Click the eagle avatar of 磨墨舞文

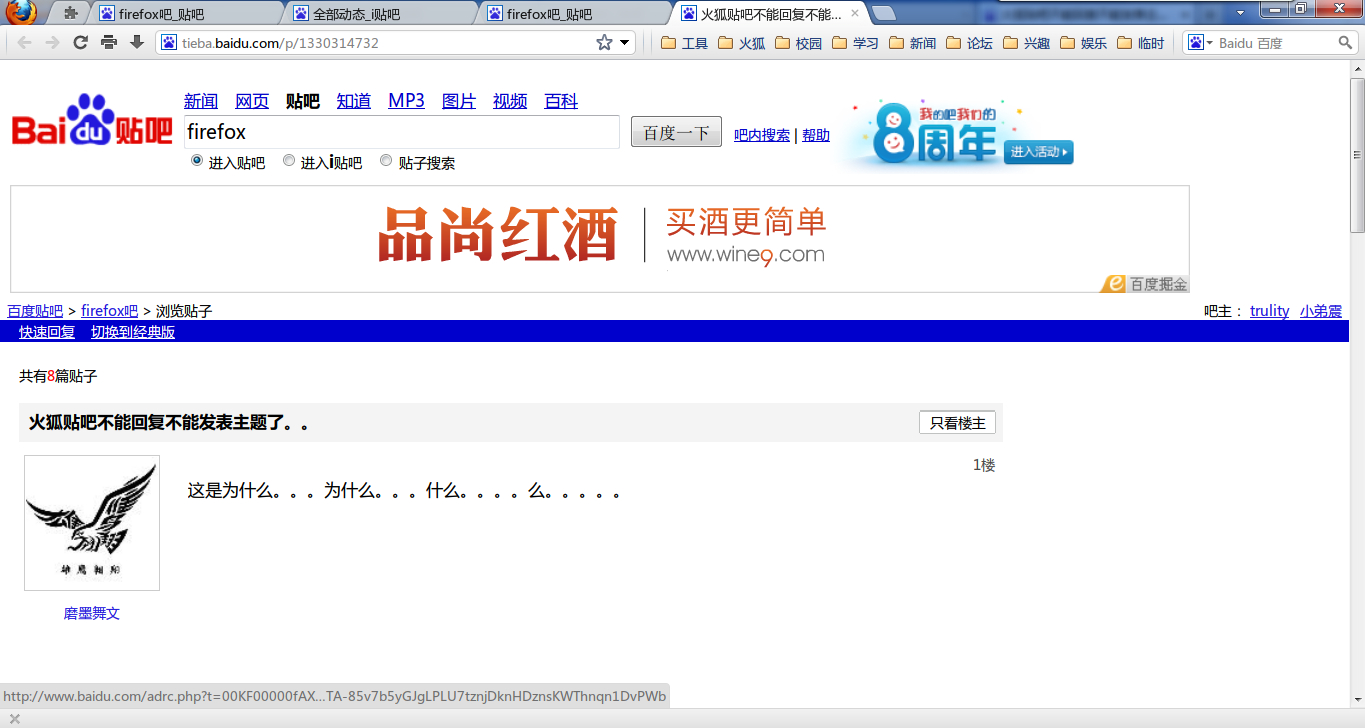click(x=92, y=523)
